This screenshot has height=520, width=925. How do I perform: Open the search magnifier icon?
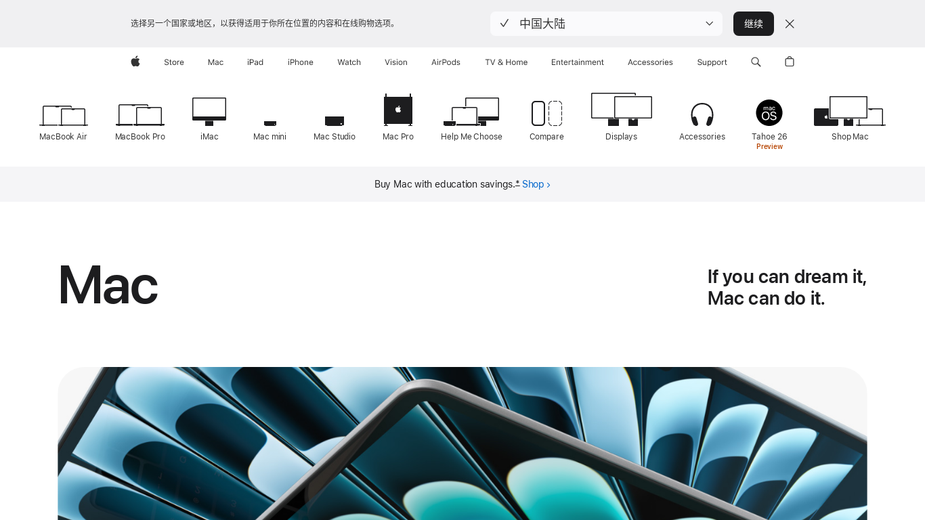[756, 62]
